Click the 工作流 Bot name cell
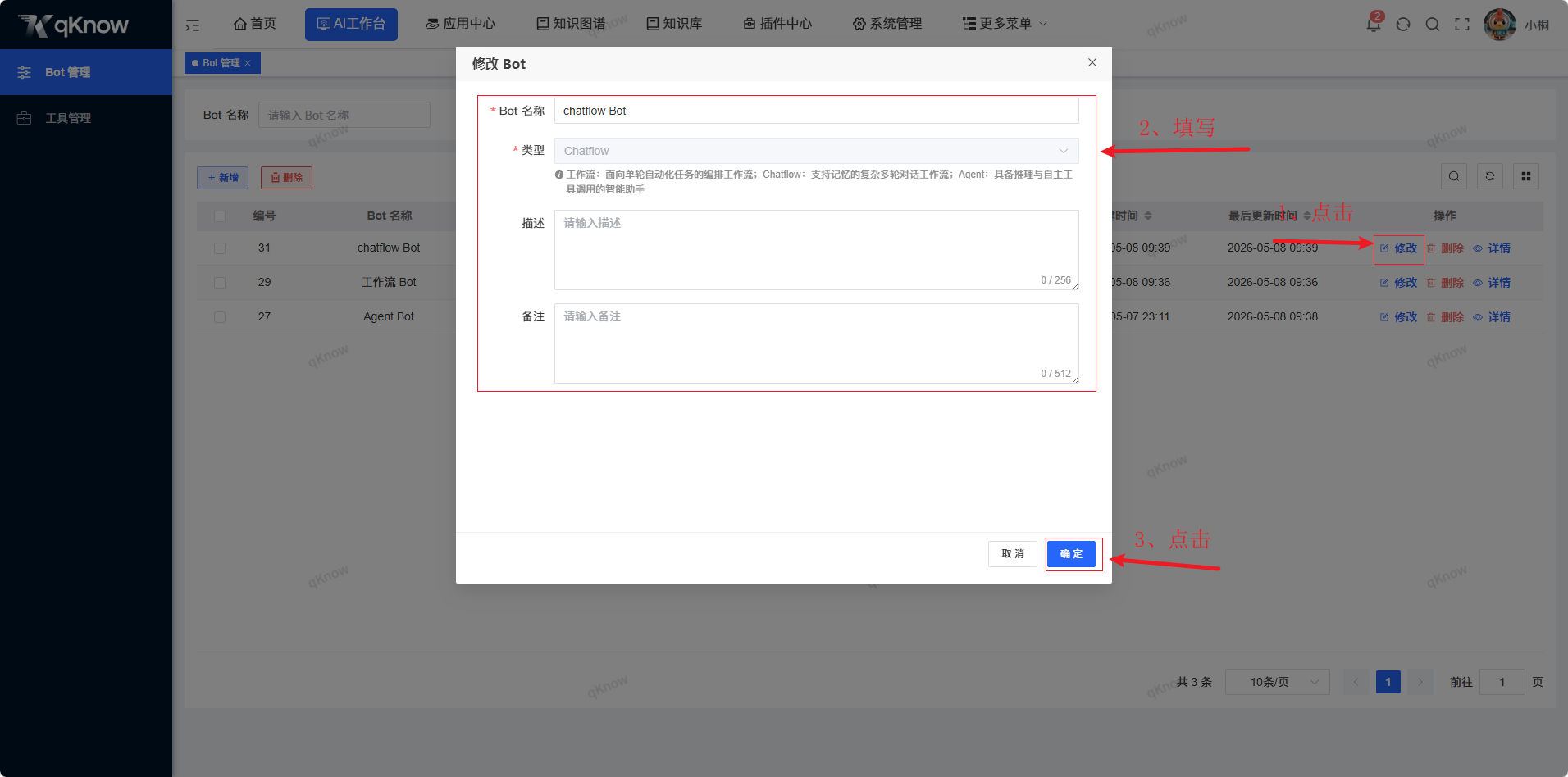1568x777 pixels. [389, 282]
